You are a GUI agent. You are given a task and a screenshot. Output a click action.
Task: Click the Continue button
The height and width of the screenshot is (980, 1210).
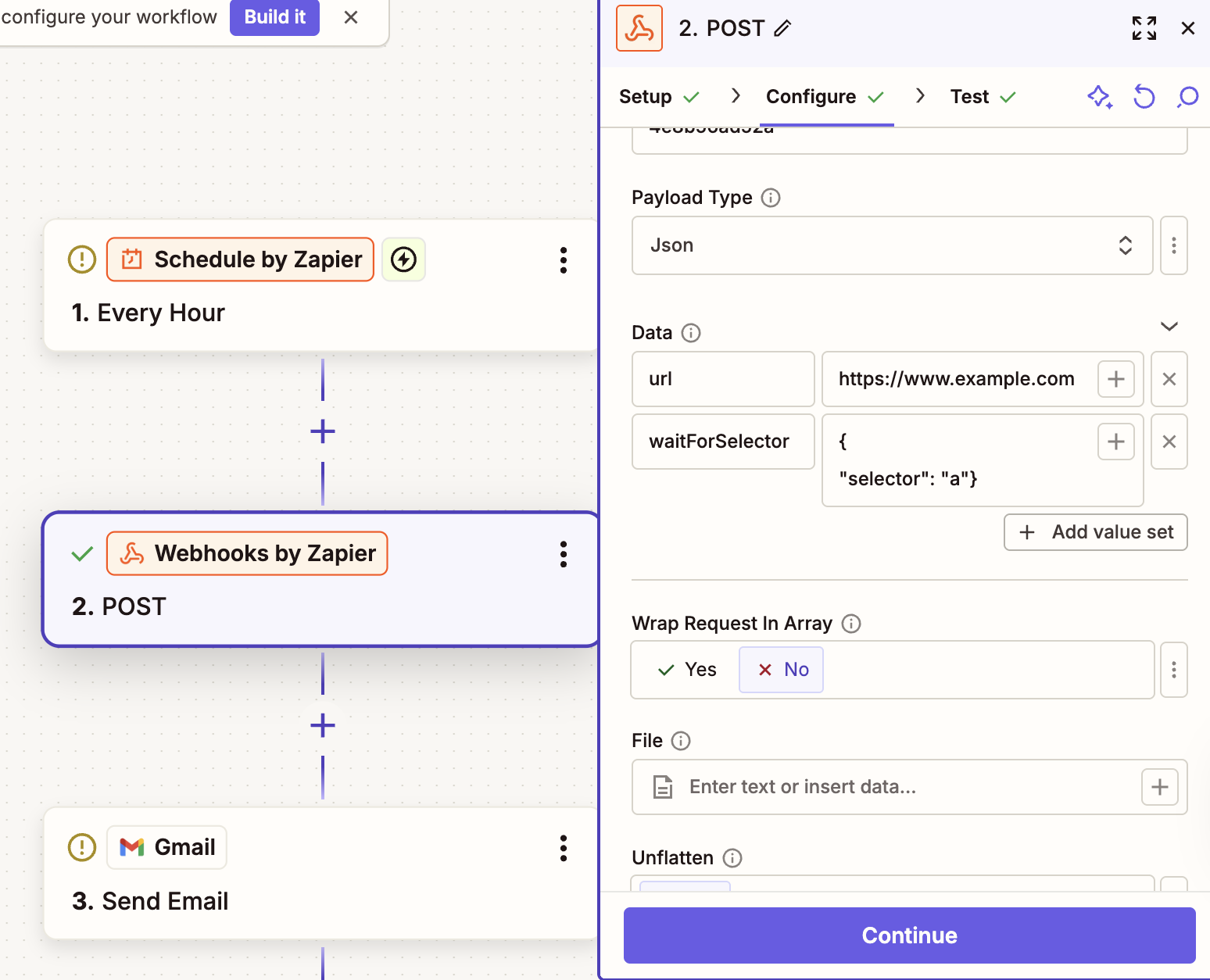[909, 935]
